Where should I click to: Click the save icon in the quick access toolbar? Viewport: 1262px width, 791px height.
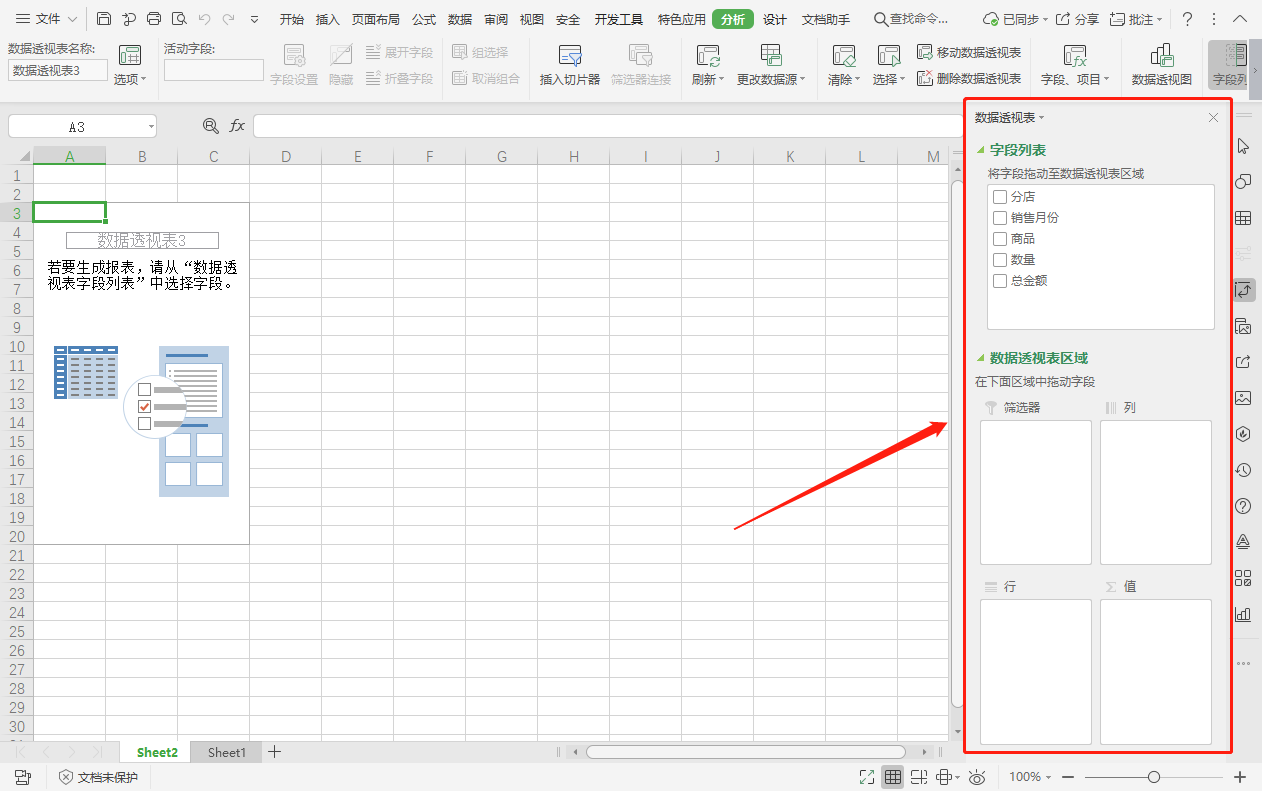click(105, 19)
